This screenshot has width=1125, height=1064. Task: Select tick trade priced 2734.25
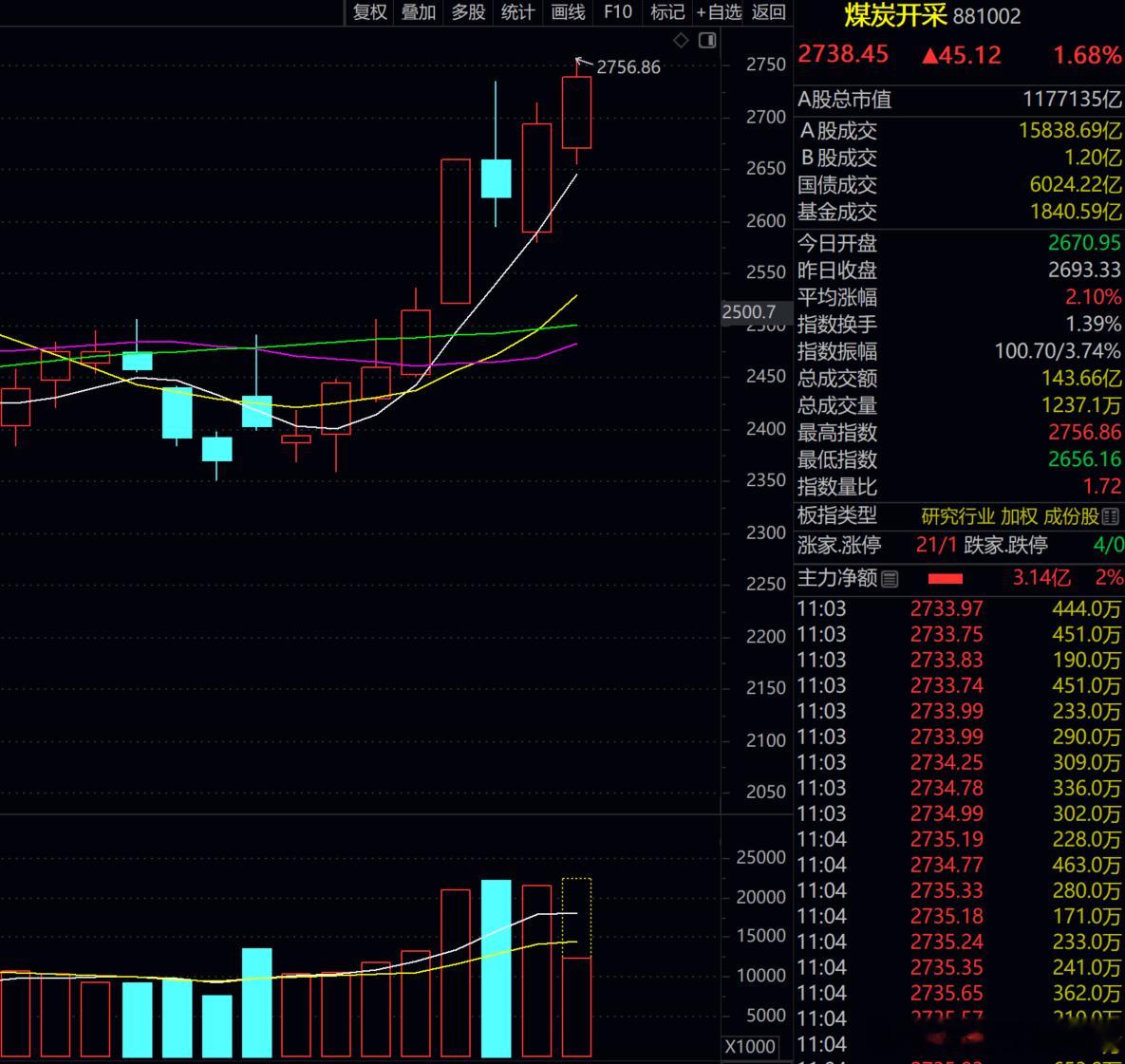(947, 763)
